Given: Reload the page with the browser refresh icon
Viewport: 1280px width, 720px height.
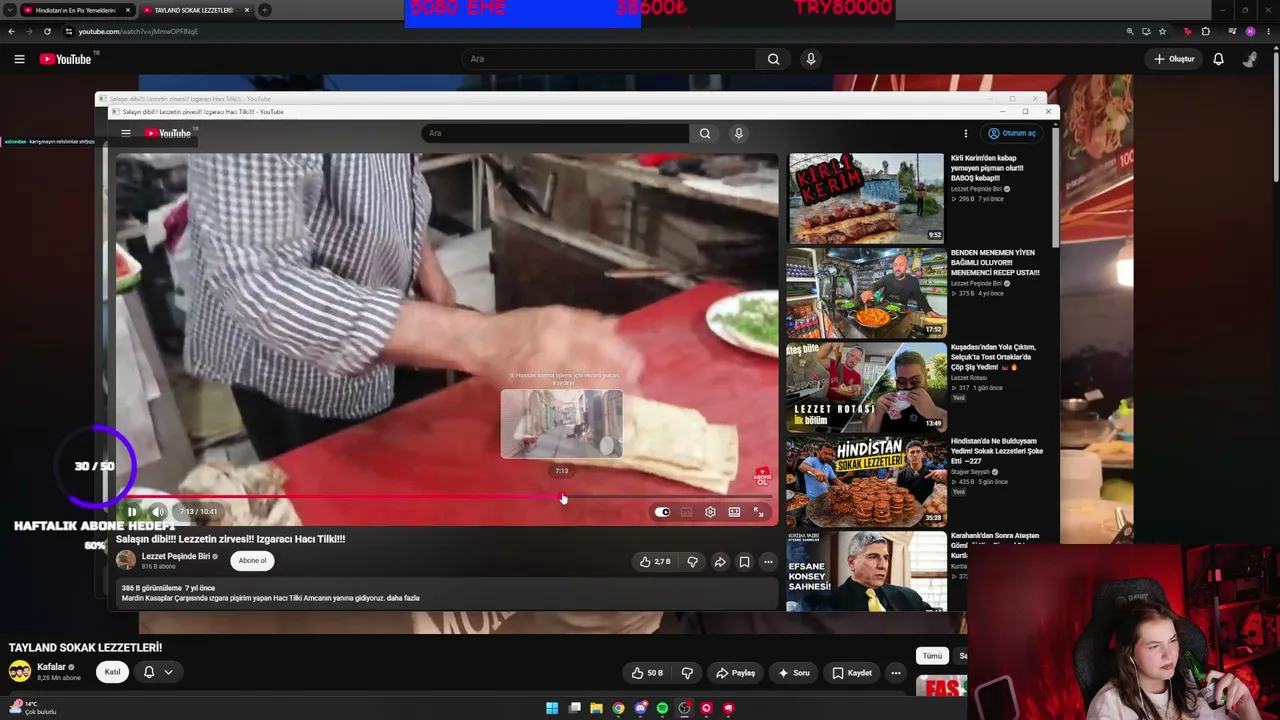Looking at the screenshot, I should click(x=47, y=31).
